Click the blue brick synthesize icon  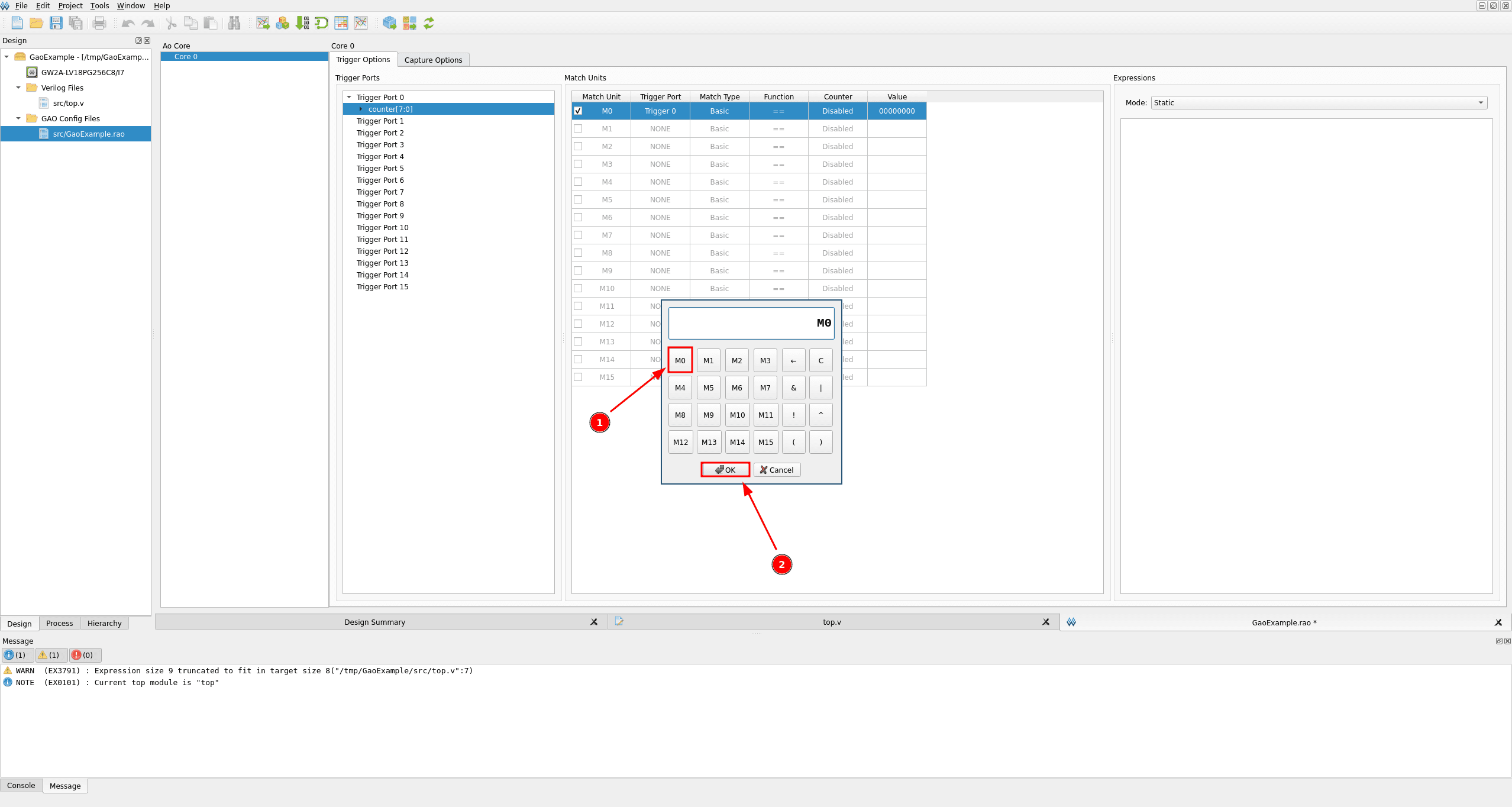pos(389,23)
